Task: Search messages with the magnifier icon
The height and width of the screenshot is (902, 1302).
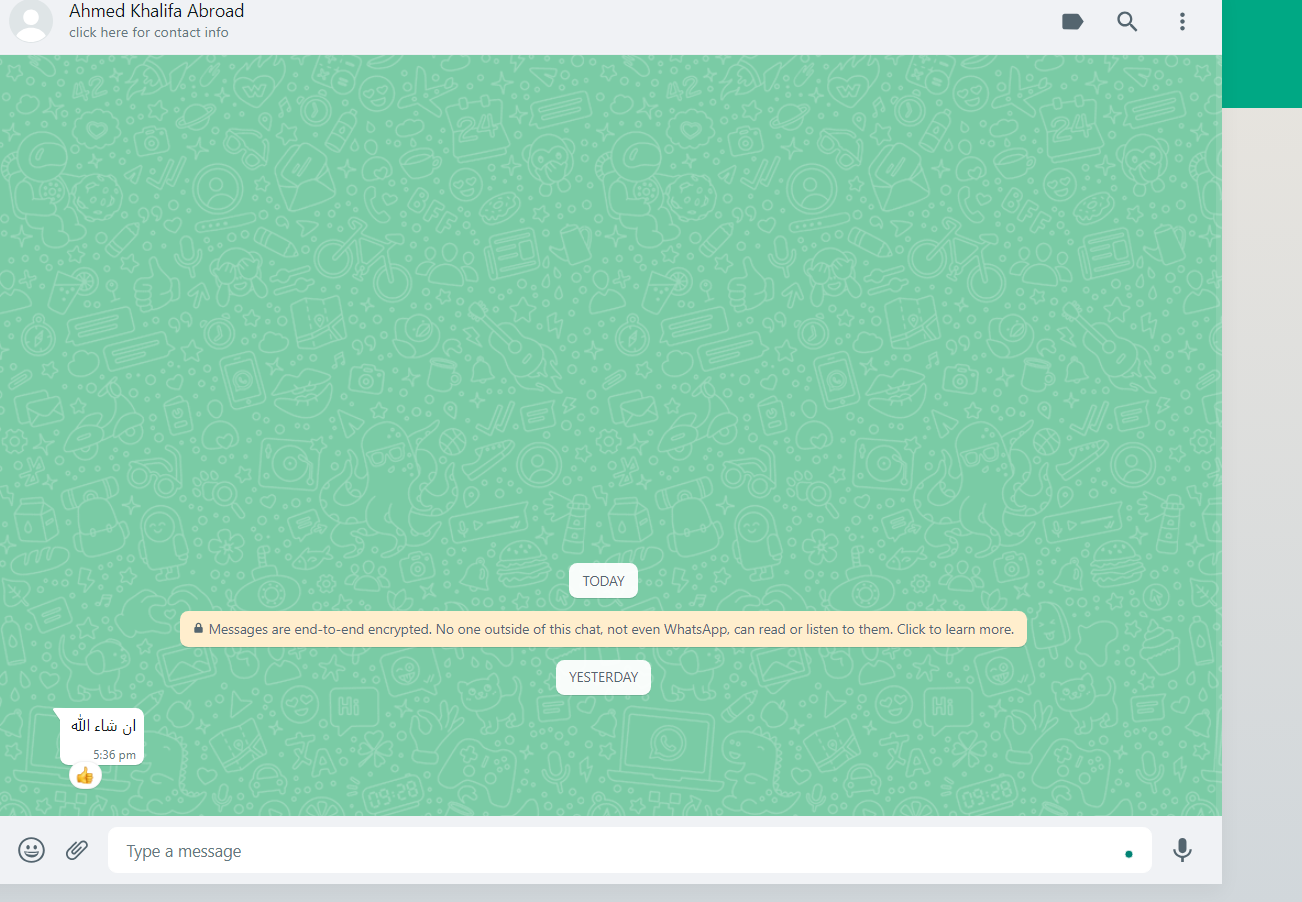Action: tap(1127, 21)
